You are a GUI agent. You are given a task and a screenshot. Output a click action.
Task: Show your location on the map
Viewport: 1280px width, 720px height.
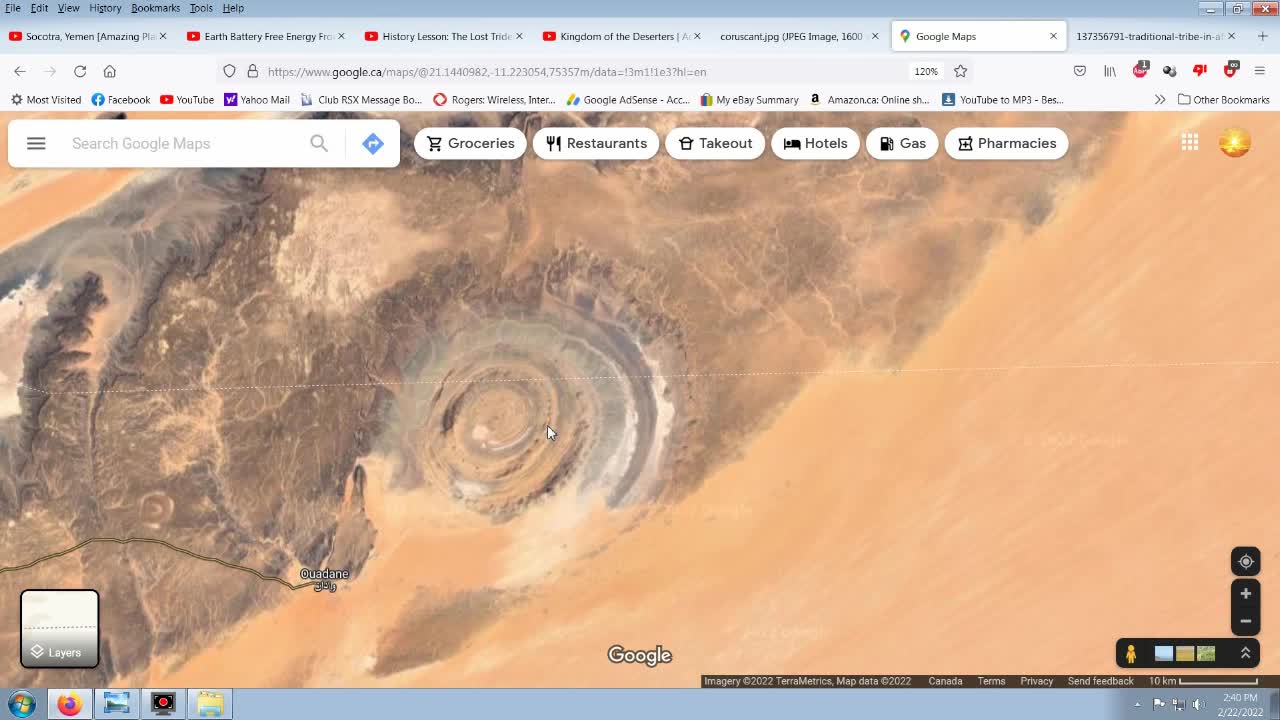(x=1246, y=561)
